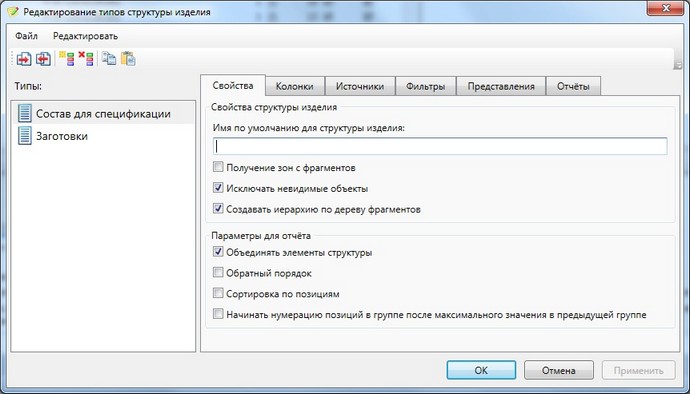Click the Свойства структуры изделия group heading
Screen dimensions: 690x394
[x=274, y=107]
